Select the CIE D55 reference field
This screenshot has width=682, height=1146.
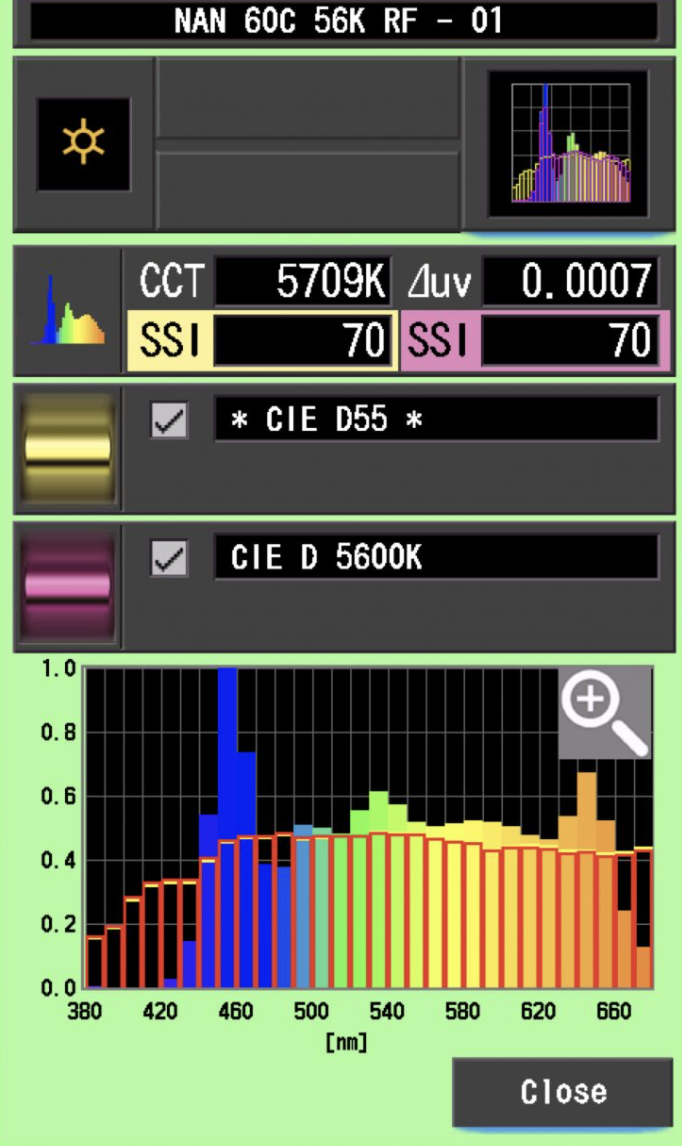(x=436, y=420)
